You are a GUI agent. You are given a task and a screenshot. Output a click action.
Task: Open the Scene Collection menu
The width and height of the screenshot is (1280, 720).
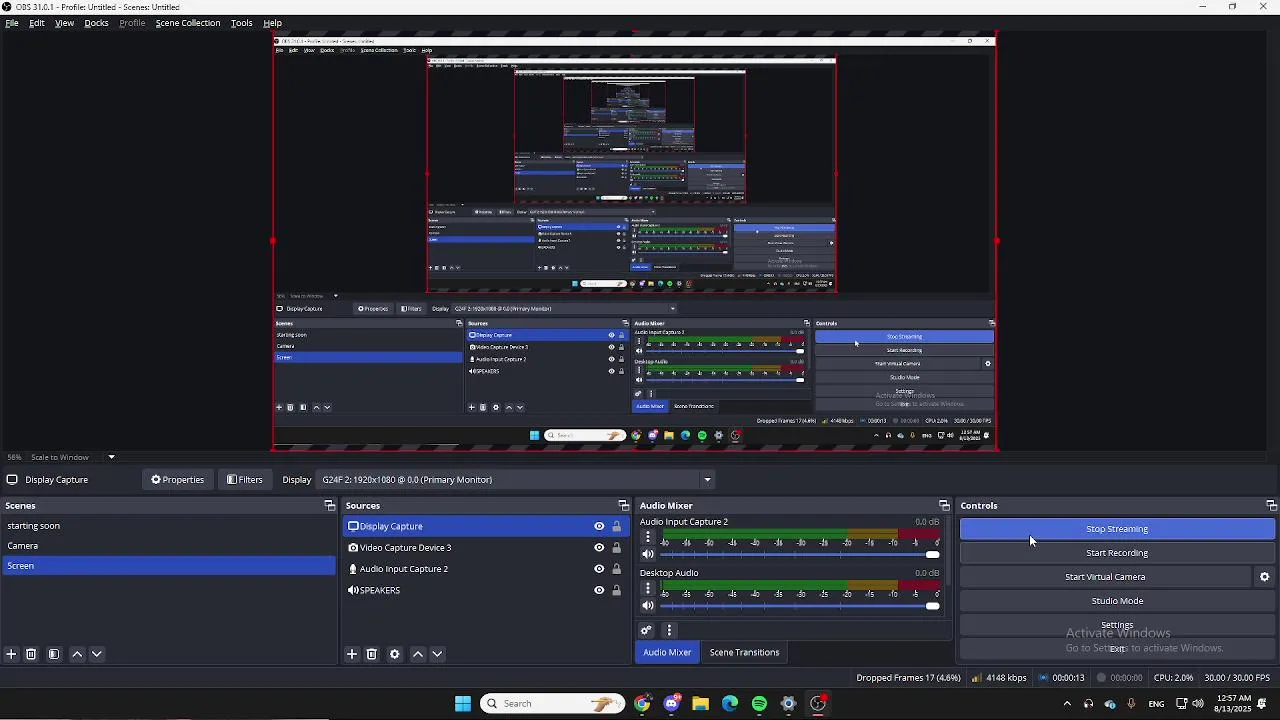point(188,23)
